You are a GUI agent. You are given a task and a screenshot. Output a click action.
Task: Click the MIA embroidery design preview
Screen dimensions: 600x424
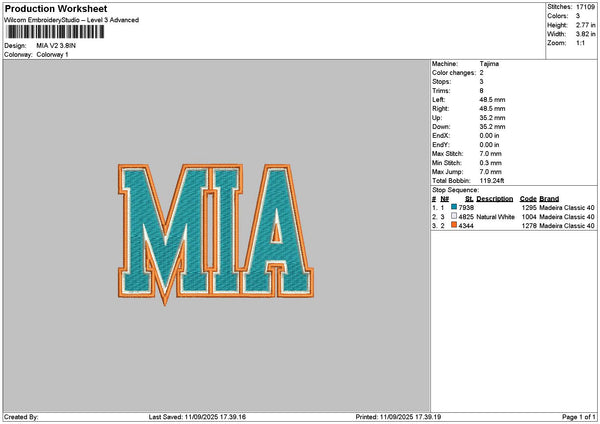[x=216, y=234]
